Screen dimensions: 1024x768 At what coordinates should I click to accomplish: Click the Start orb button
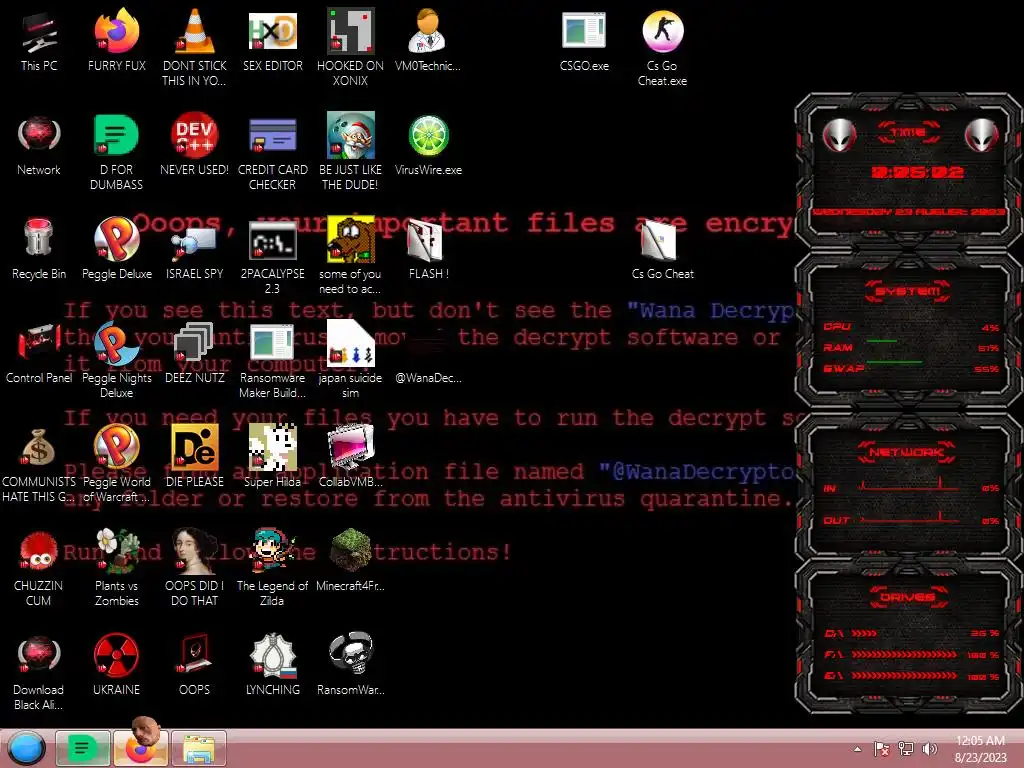pyautogui.click(x=26, y=748)
